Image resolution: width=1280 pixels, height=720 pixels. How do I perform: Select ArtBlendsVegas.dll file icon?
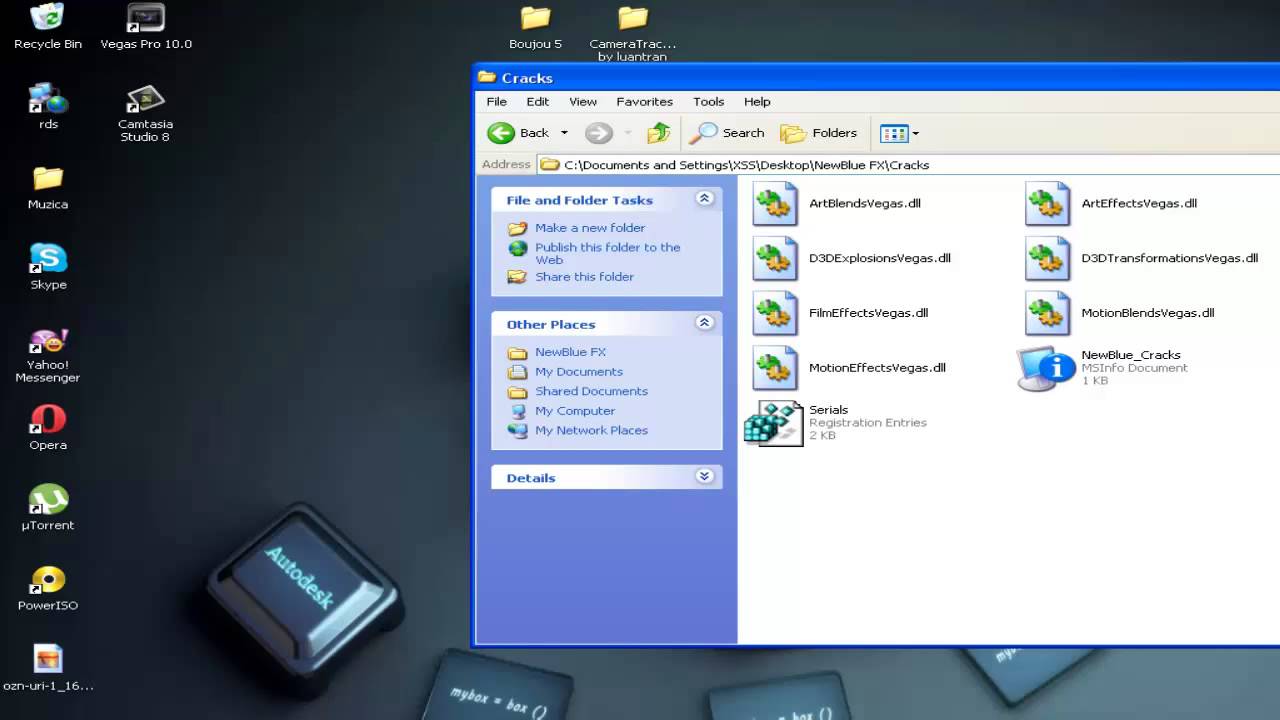point(775,203)
